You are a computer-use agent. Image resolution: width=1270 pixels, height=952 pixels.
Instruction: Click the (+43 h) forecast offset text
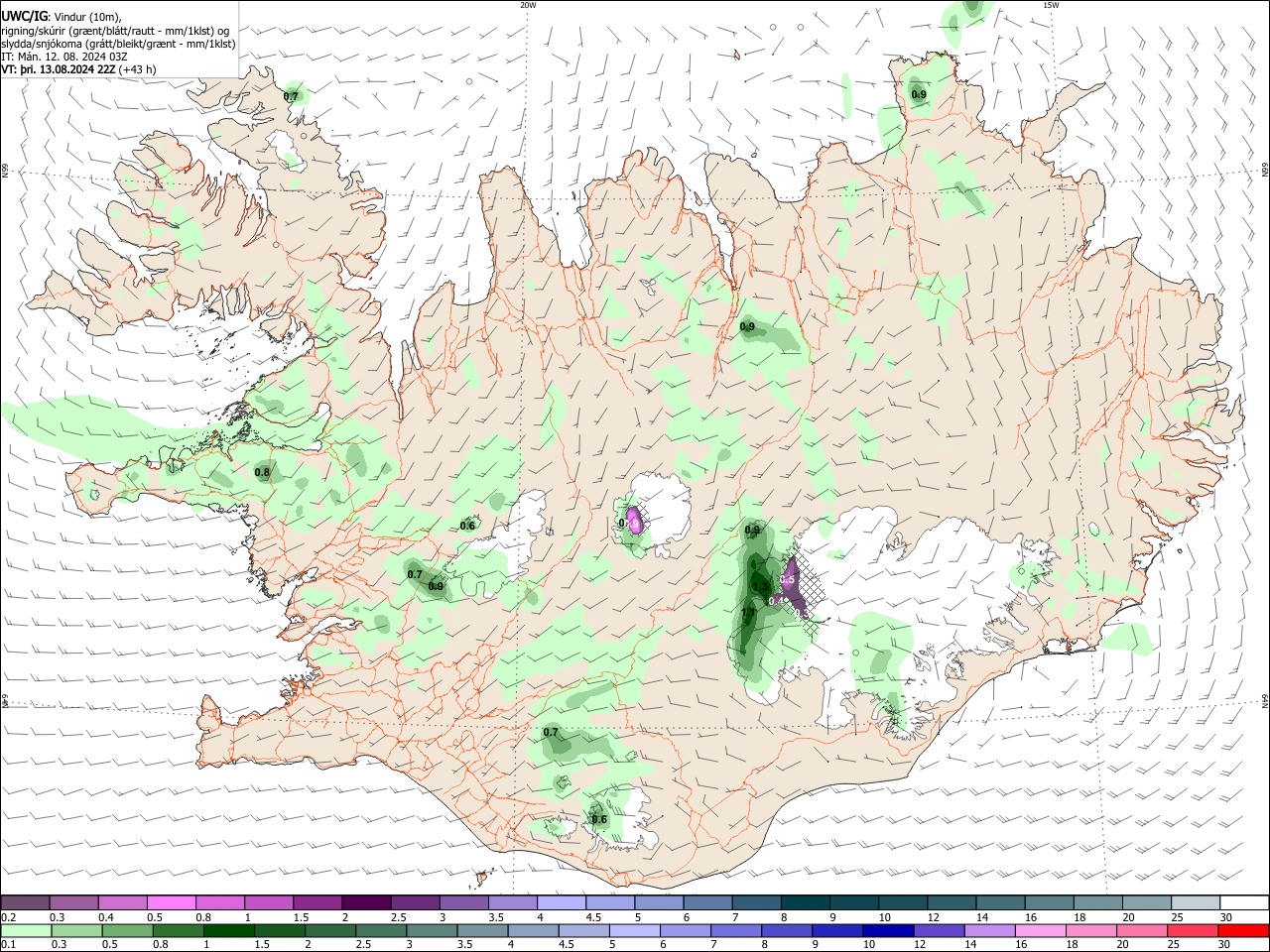tap(137, 69)
